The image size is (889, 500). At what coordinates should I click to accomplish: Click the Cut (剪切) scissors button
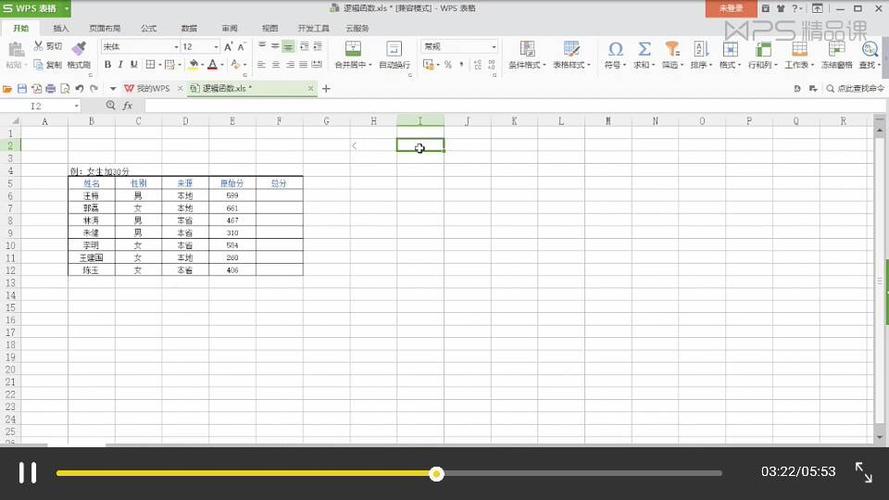47,46
